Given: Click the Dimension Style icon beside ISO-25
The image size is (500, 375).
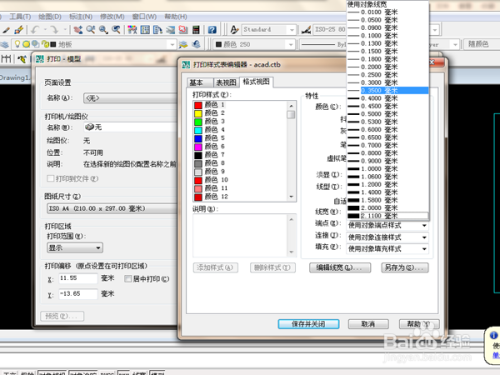Looking at the screenshot, I should click(x=306, y=30).
